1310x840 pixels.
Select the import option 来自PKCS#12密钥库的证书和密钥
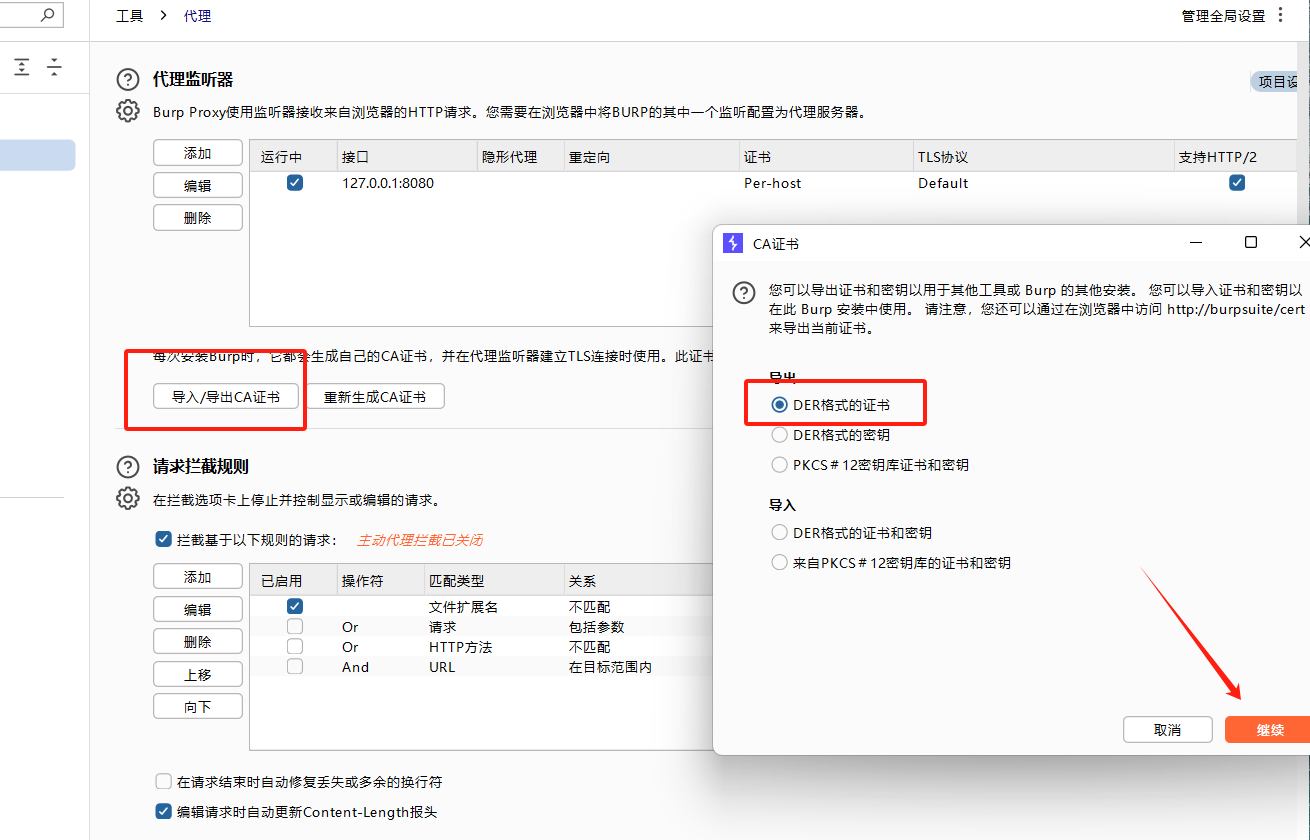[x=780, y=563]
